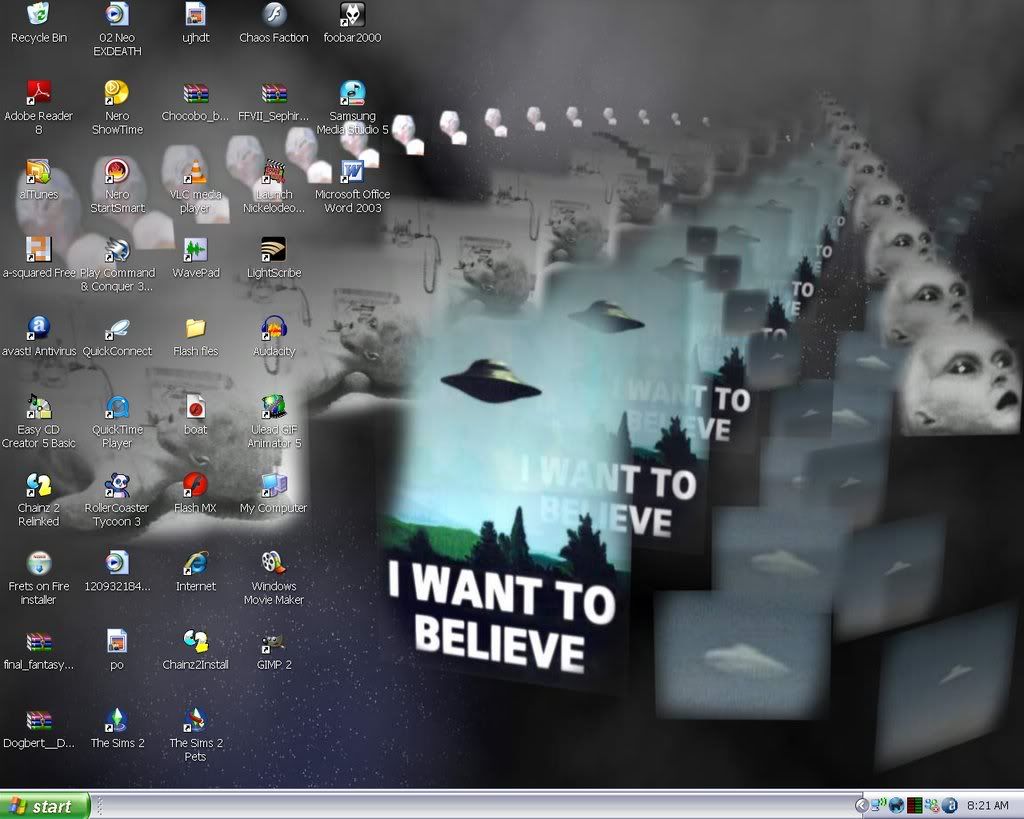Select the foobar2000 desktop shortcut
1024x819 pixels.
(x=352, y=15)
